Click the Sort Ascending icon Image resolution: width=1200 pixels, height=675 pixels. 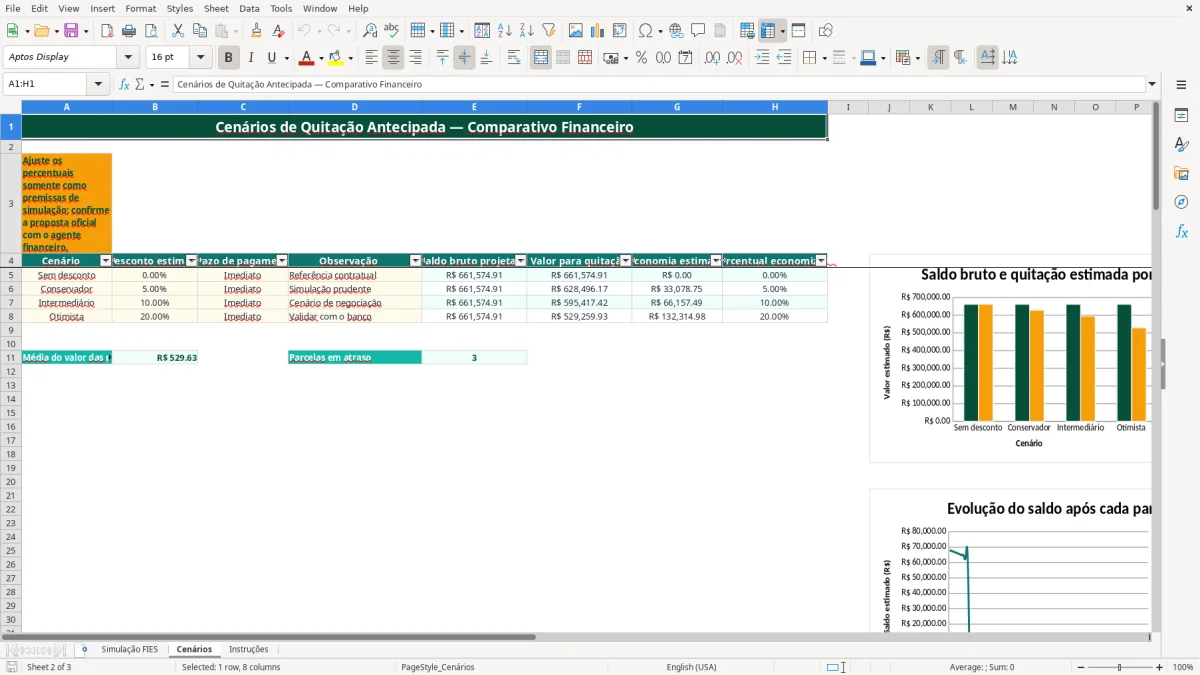coord(505,31)
